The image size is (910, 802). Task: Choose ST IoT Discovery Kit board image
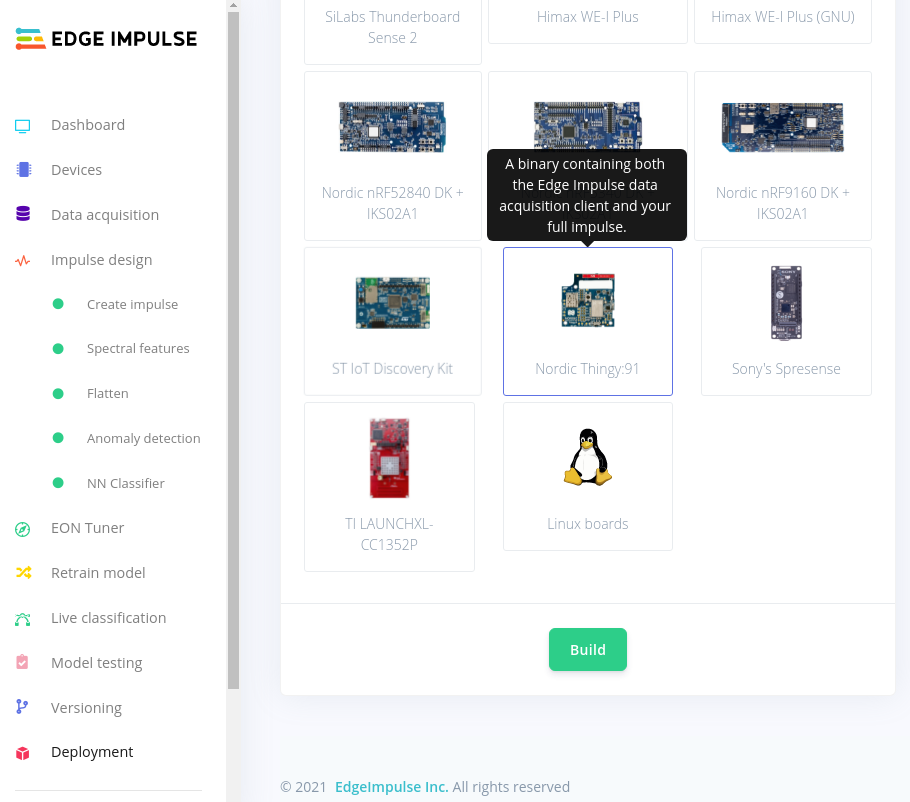[392, 303]
